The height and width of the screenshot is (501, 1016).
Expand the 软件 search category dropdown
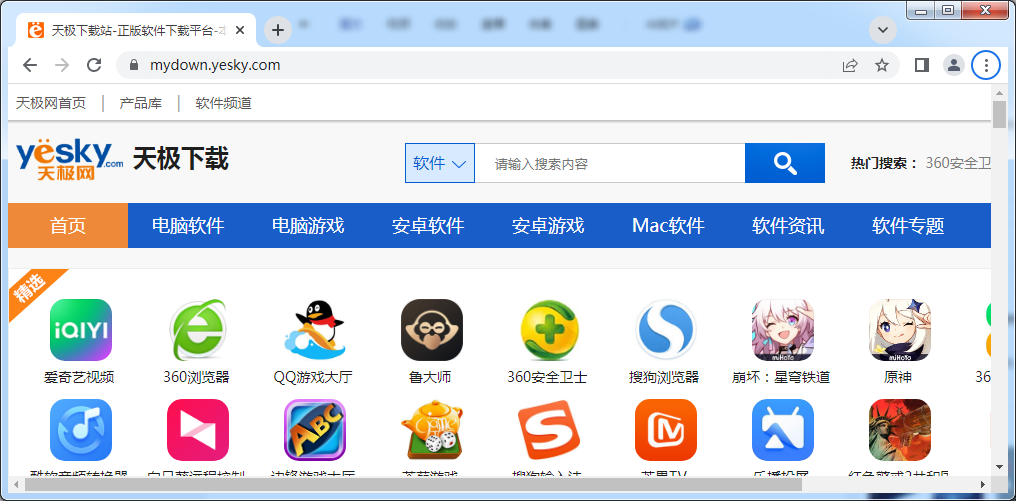pyautogui.click(x=440, y=163)
